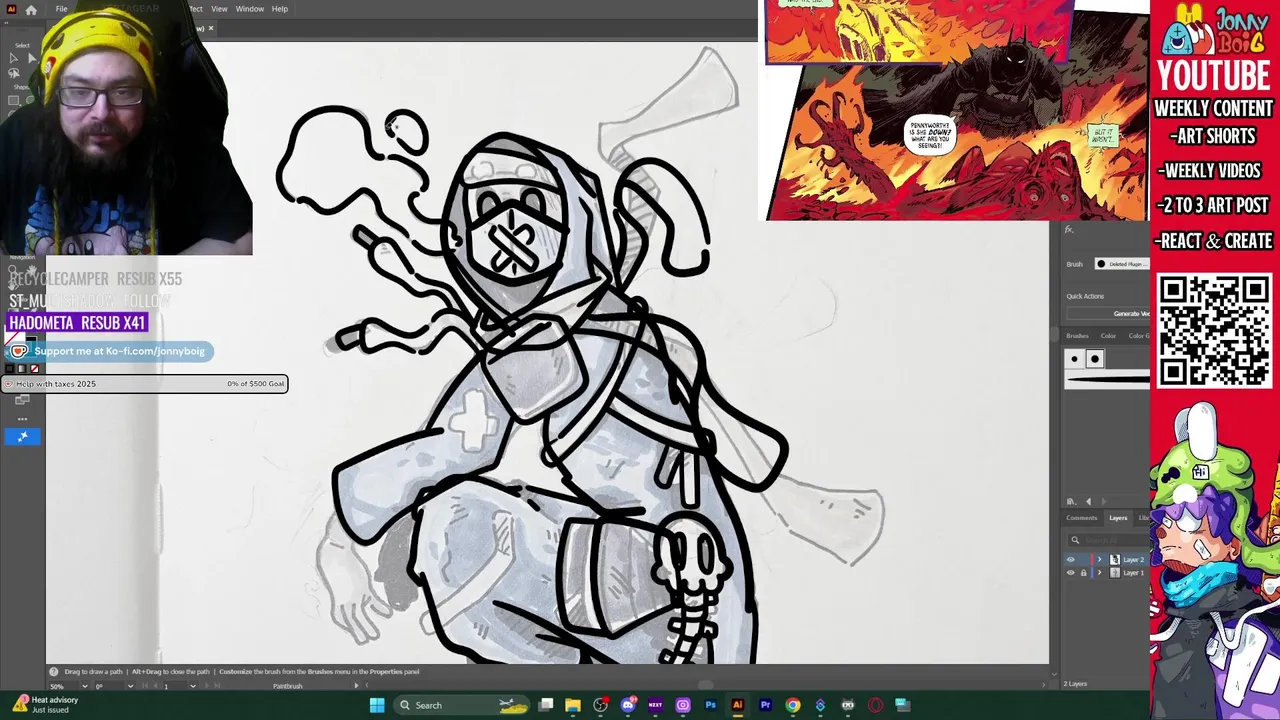Select the Rectangle shape tool
The width and height of the screenshot is (1280, 720).
13,100
